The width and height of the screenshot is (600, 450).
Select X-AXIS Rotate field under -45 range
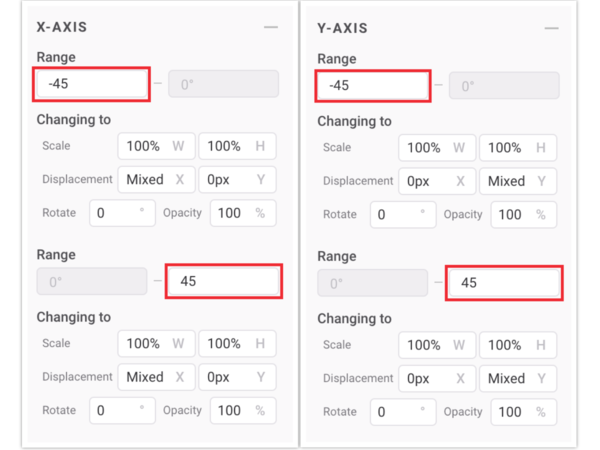click(122, 213)
